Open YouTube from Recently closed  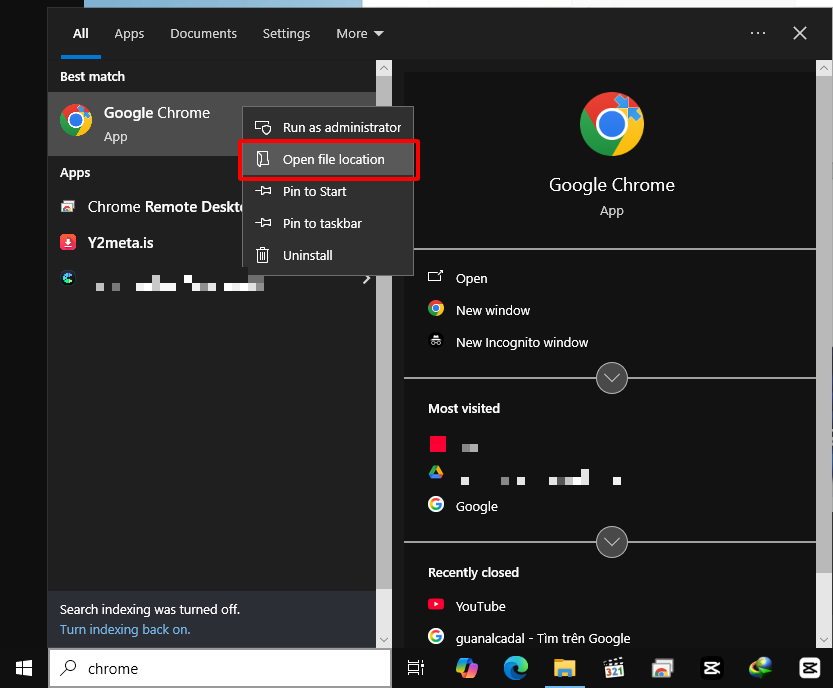[x=481, y=606]
